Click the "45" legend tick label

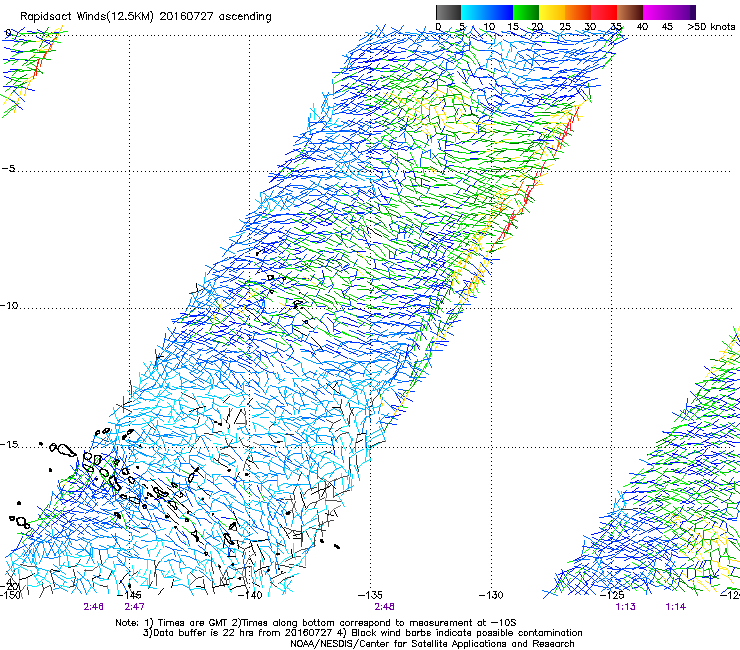coord(667,27)
